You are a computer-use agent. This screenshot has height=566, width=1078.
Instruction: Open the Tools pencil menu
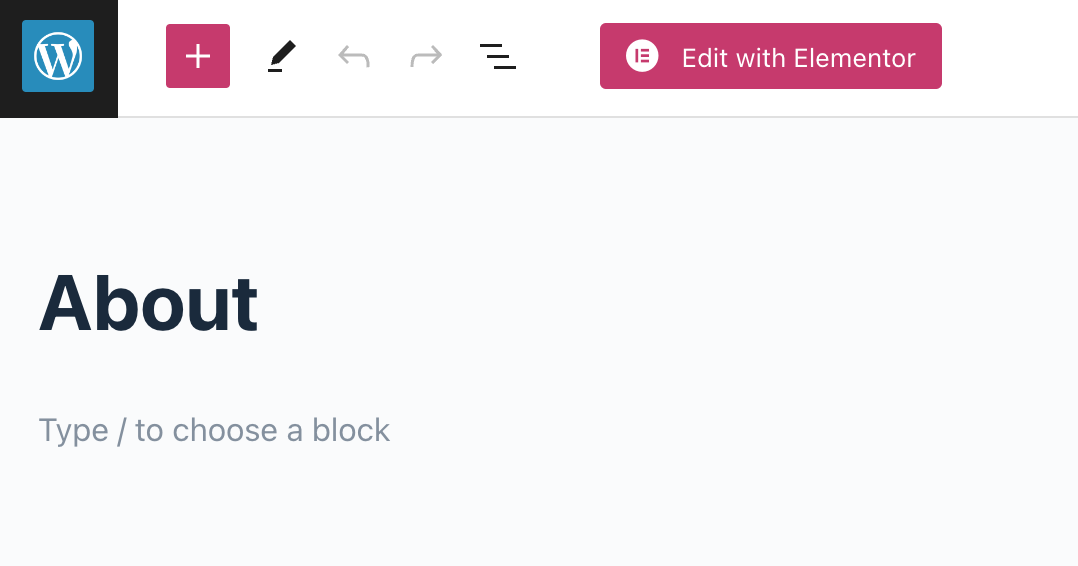[x=282, y=56]
